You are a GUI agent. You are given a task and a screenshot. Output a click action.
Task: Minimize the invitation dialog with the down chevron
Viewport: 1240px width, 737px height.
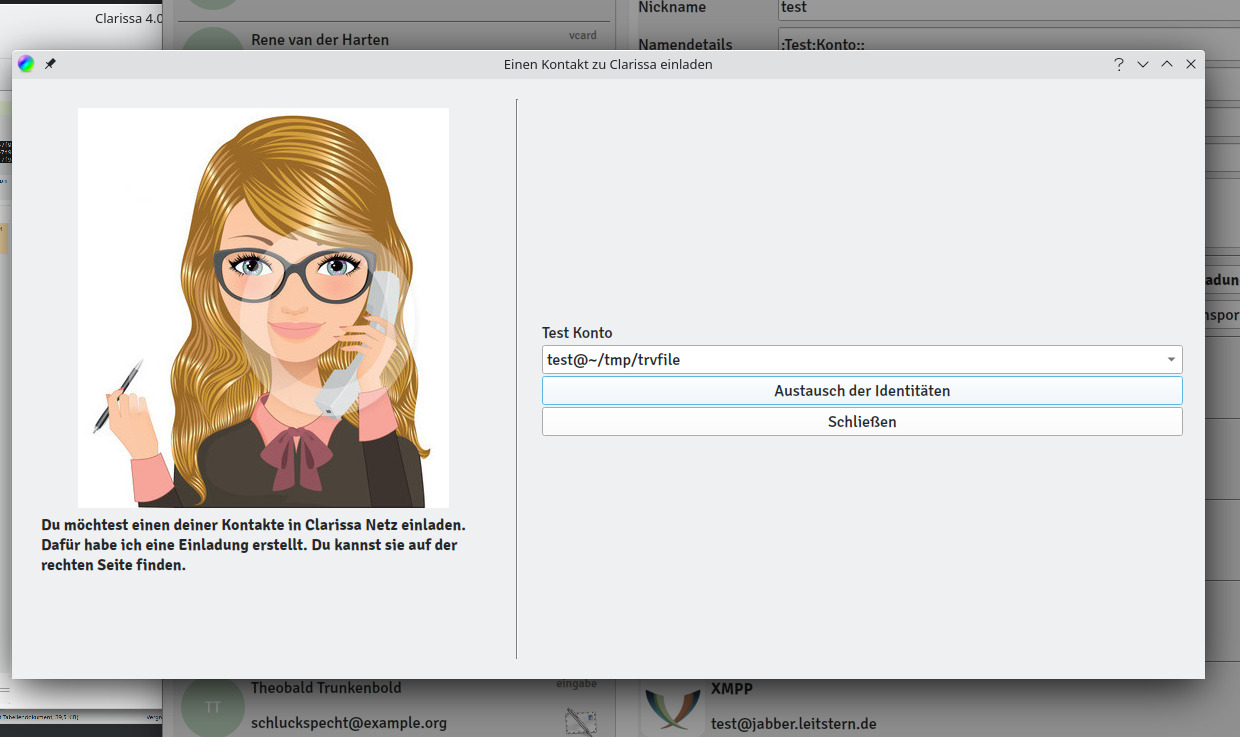tap(1143, 64)
